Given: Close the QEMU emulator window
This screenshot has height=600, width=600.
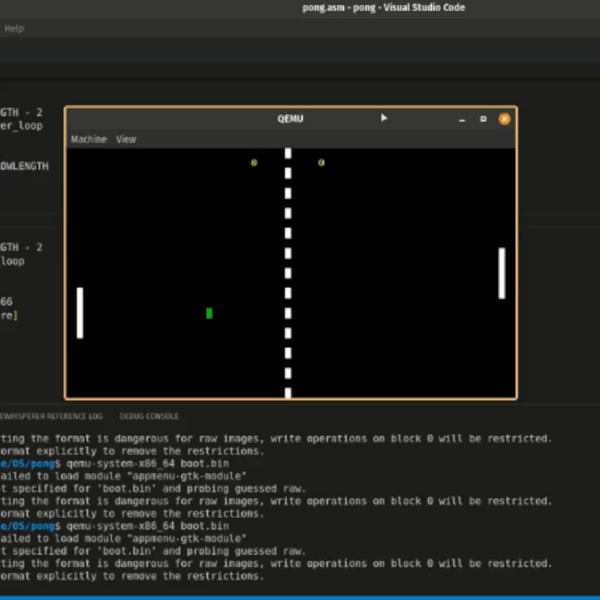Looking at the screenshot, I should tap(504, 119).
